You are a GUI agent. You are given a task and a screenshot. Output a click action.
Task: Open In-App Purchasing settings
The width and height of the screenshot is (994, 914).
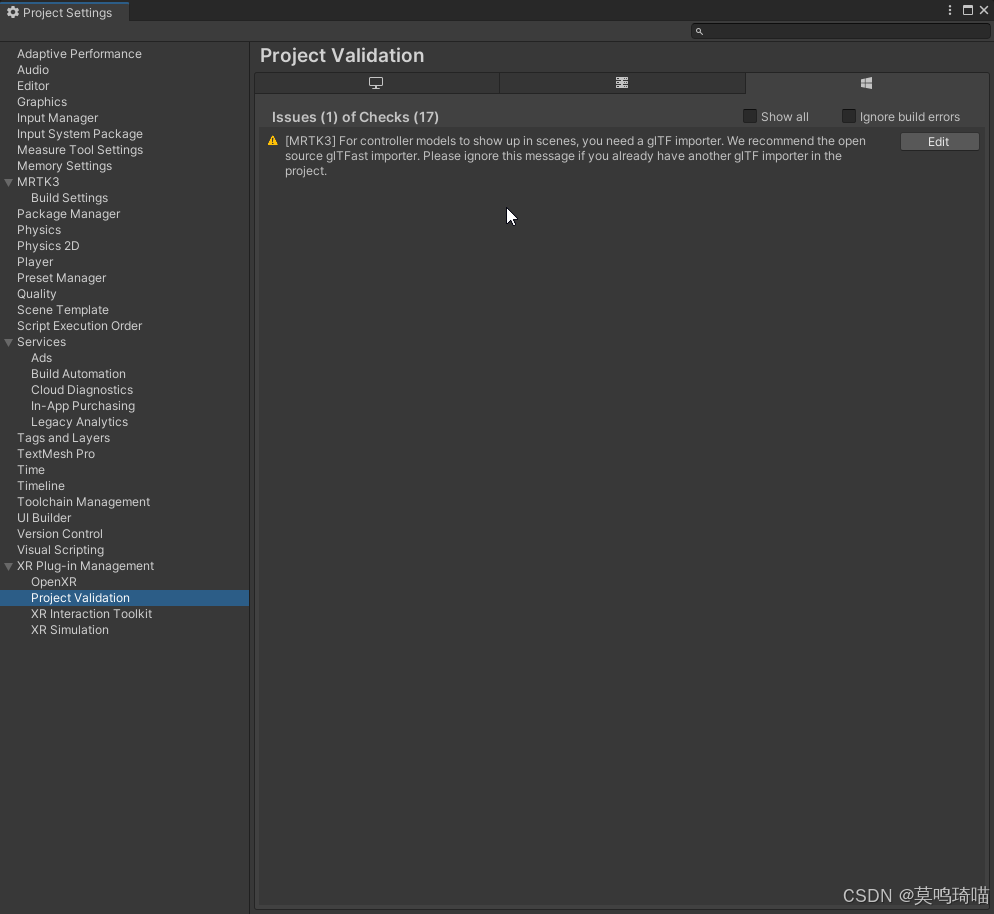coord(83,406)
